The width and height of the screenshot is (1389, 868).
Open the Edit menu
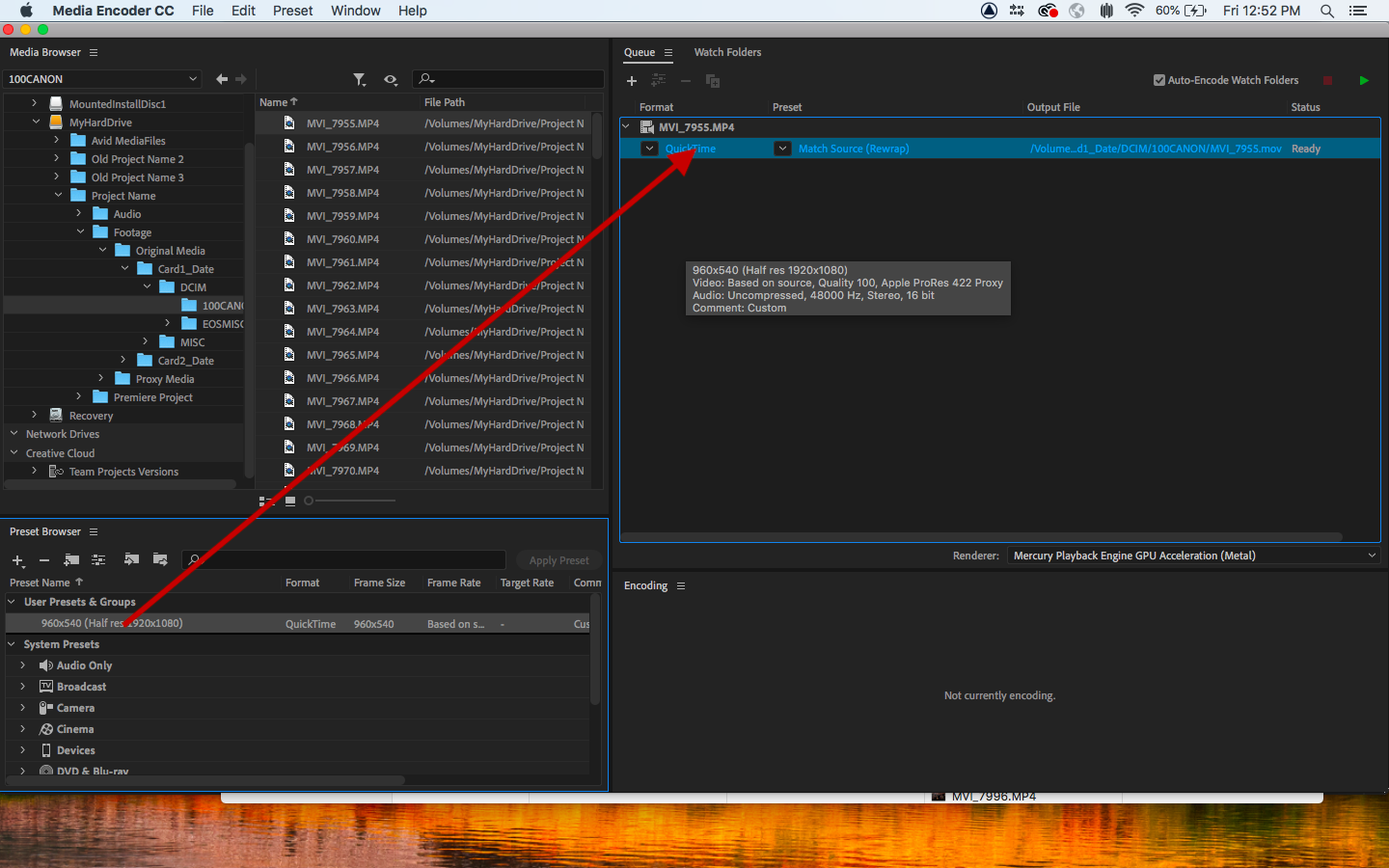click(243, 11)
